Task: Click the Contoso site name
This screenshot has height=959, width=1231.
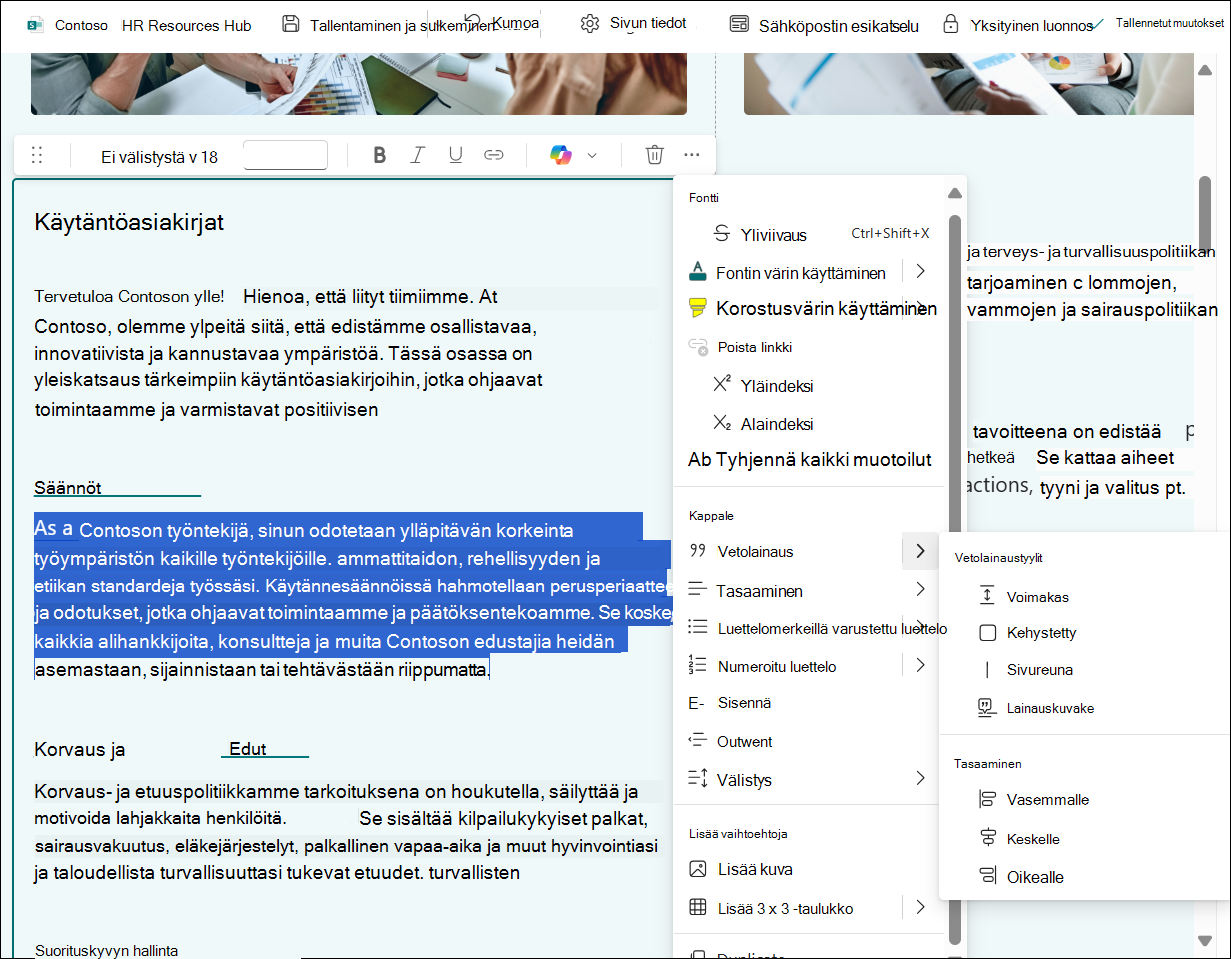Action: [x=81, y=25]
